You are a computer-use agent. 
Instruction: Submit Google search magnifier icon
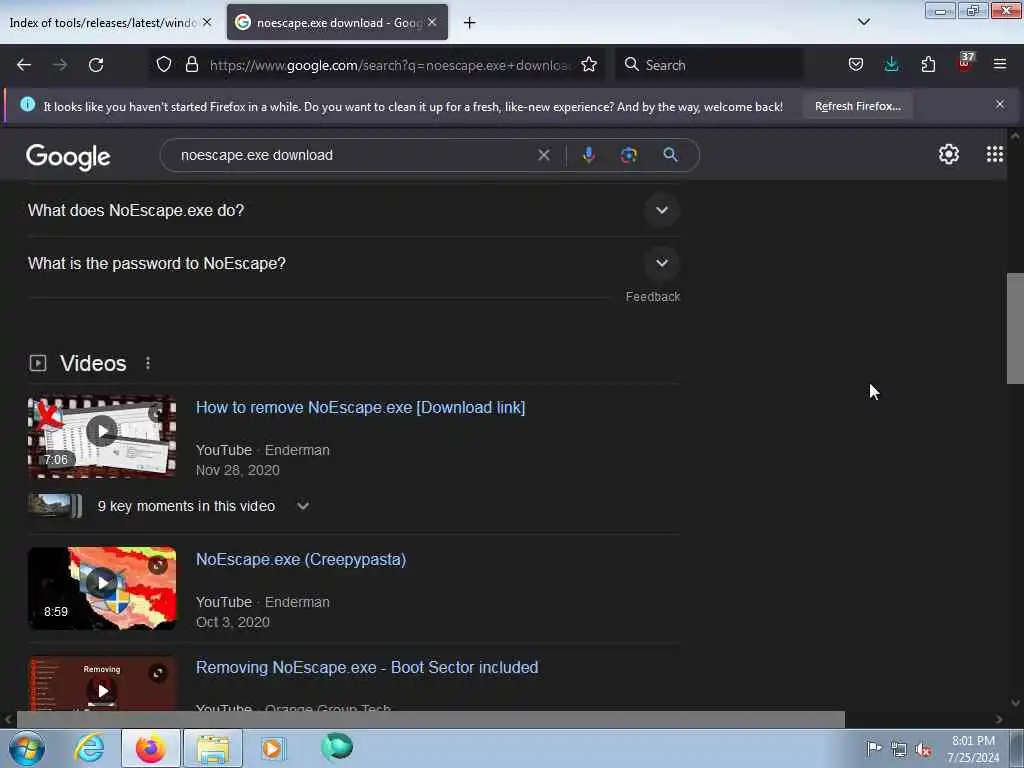pyautogui.click(x=670, y=155)
